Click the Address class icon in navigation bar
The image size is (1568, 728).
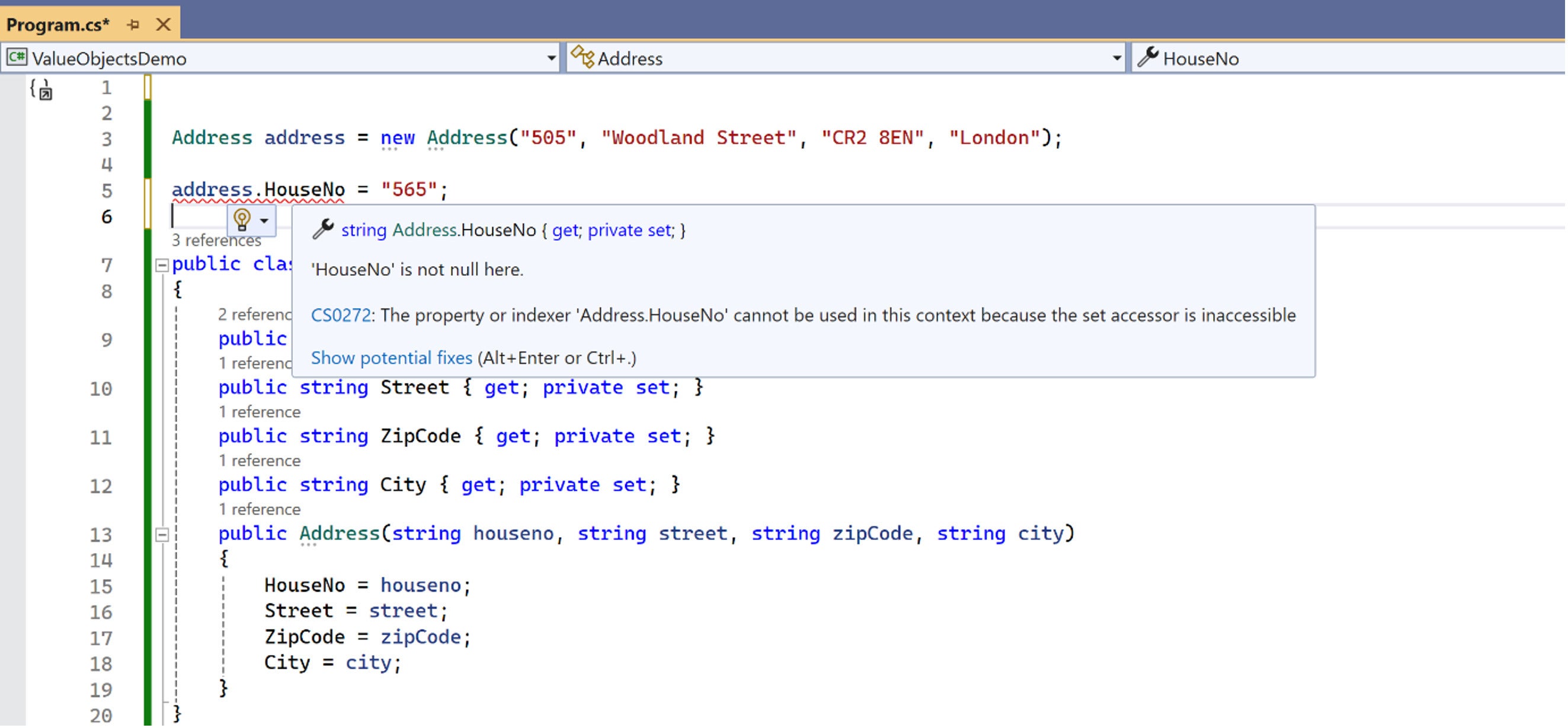pos(582,58)
